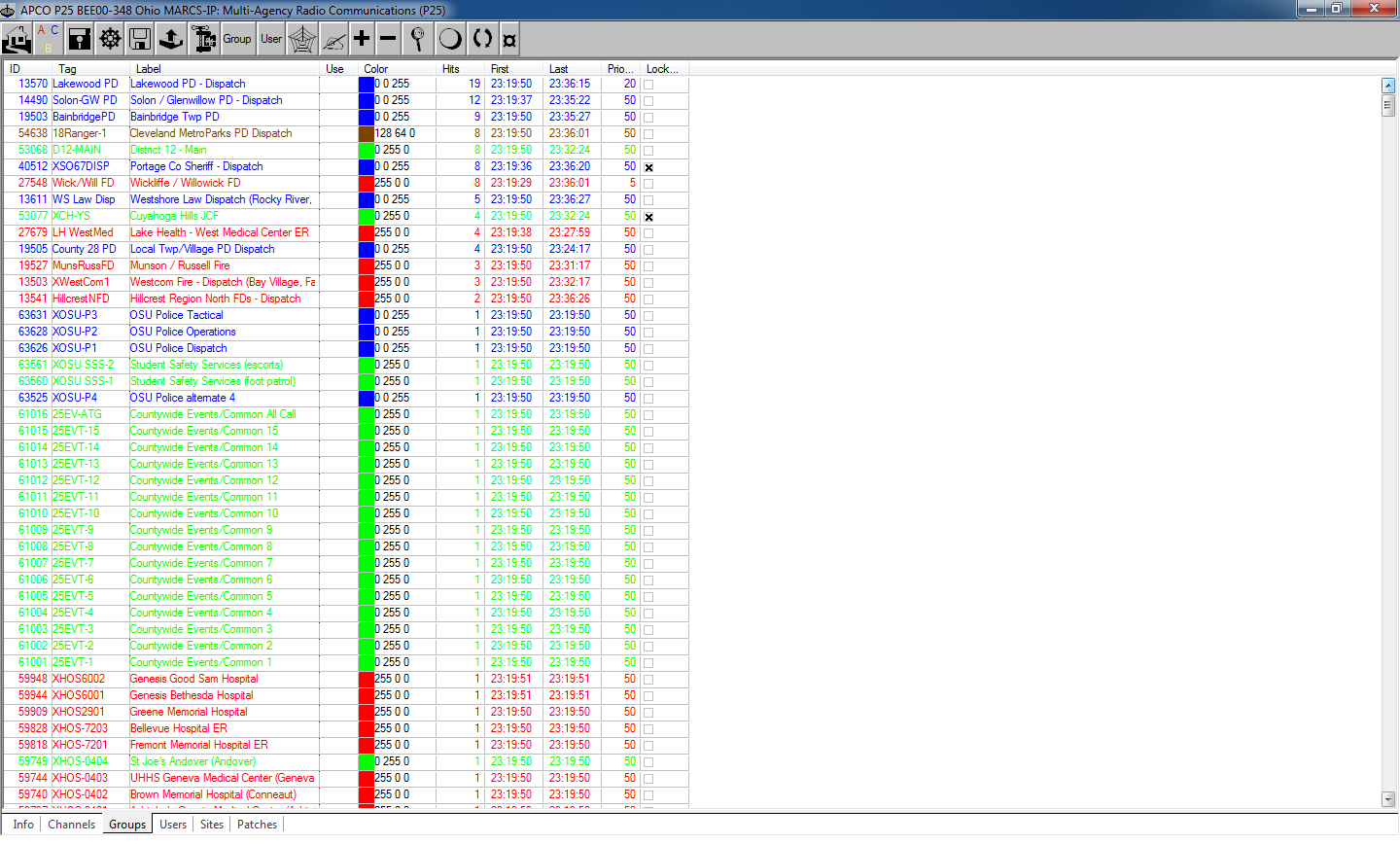The width and height of the screenshot is (1400, 844).
Task: Select Student Safety Services (escorts) label
Action: click(x=207, y=365)
